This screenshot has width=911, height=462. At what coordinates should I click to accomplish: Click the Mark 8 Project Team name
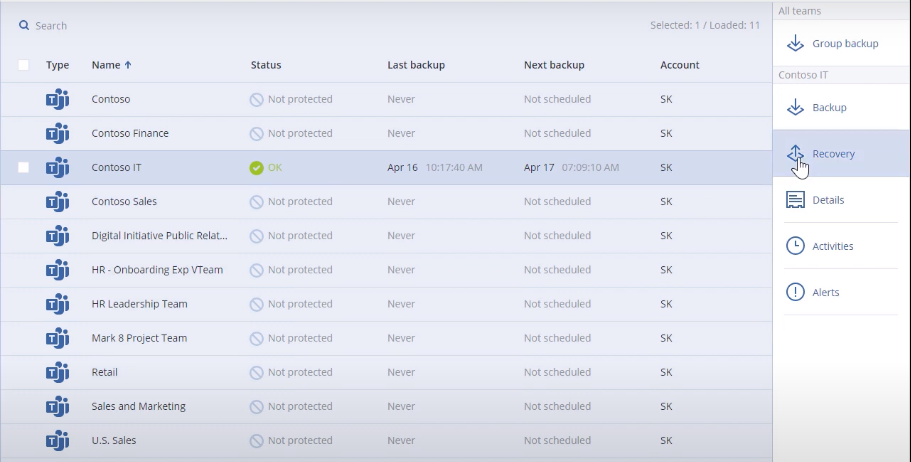click(x=139, y=338)
